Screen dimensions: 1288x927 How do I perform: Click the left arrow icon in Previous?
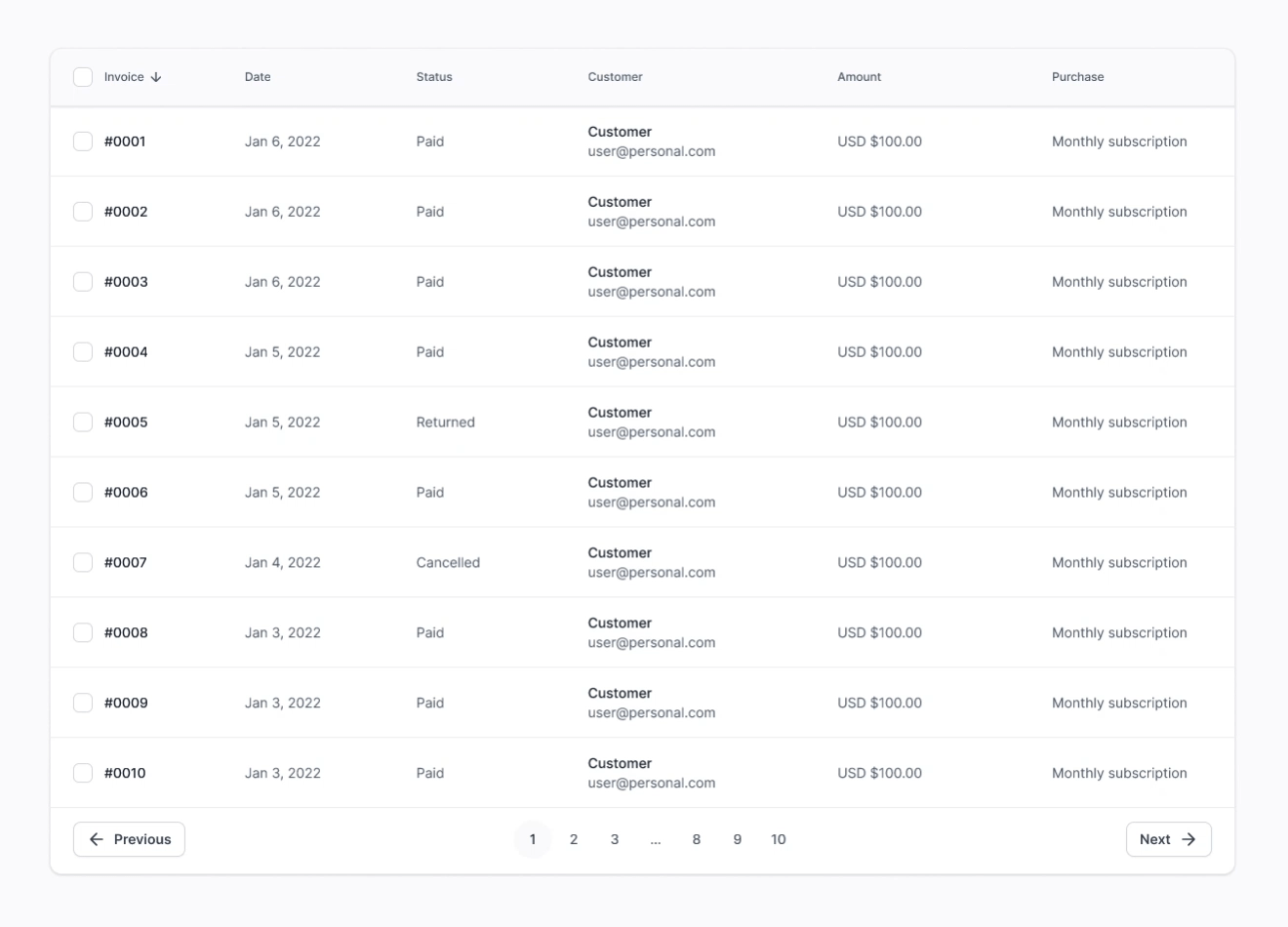pos(97,839)
